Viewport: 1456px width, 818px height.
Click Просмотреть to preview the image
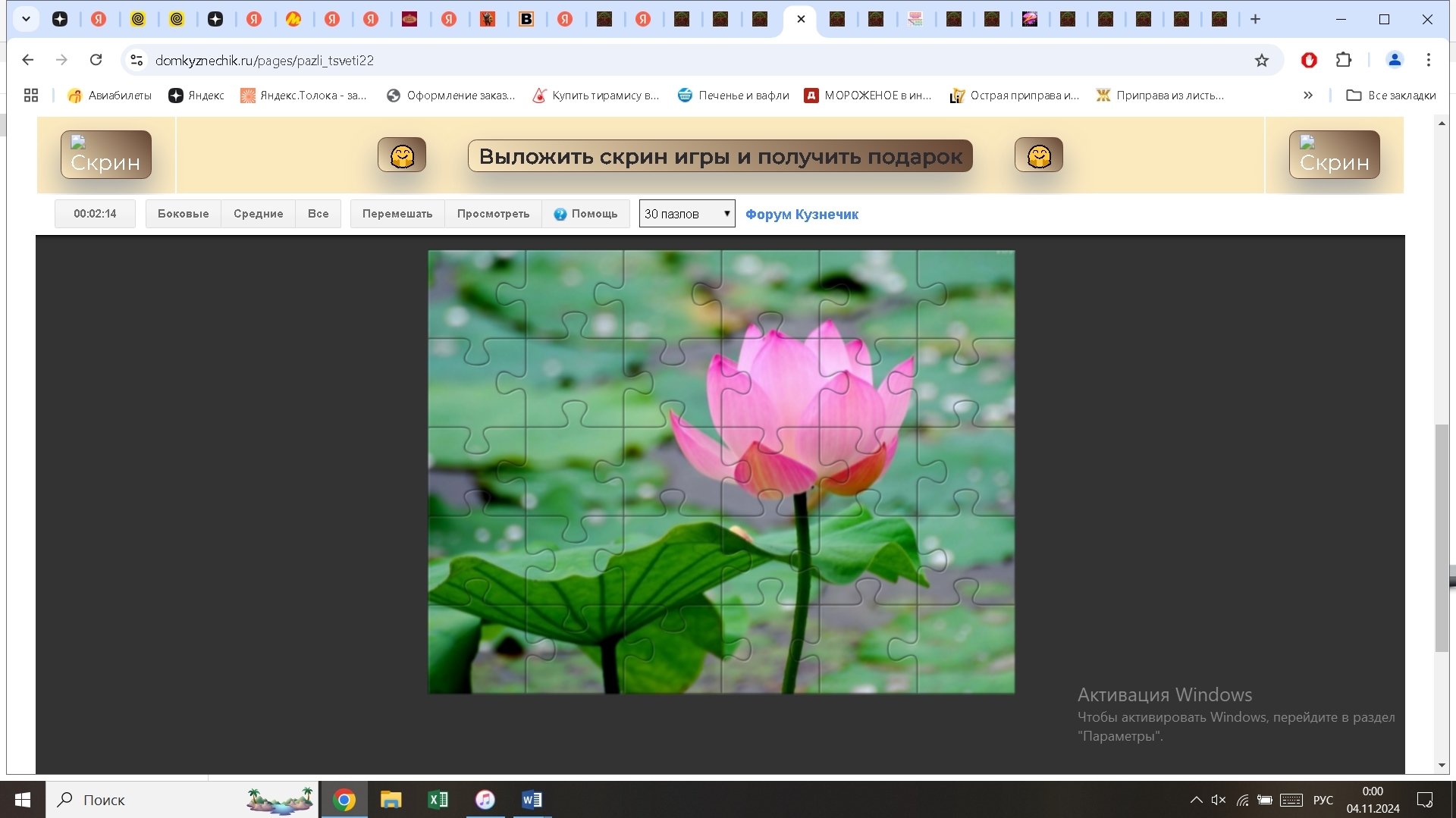494,214
